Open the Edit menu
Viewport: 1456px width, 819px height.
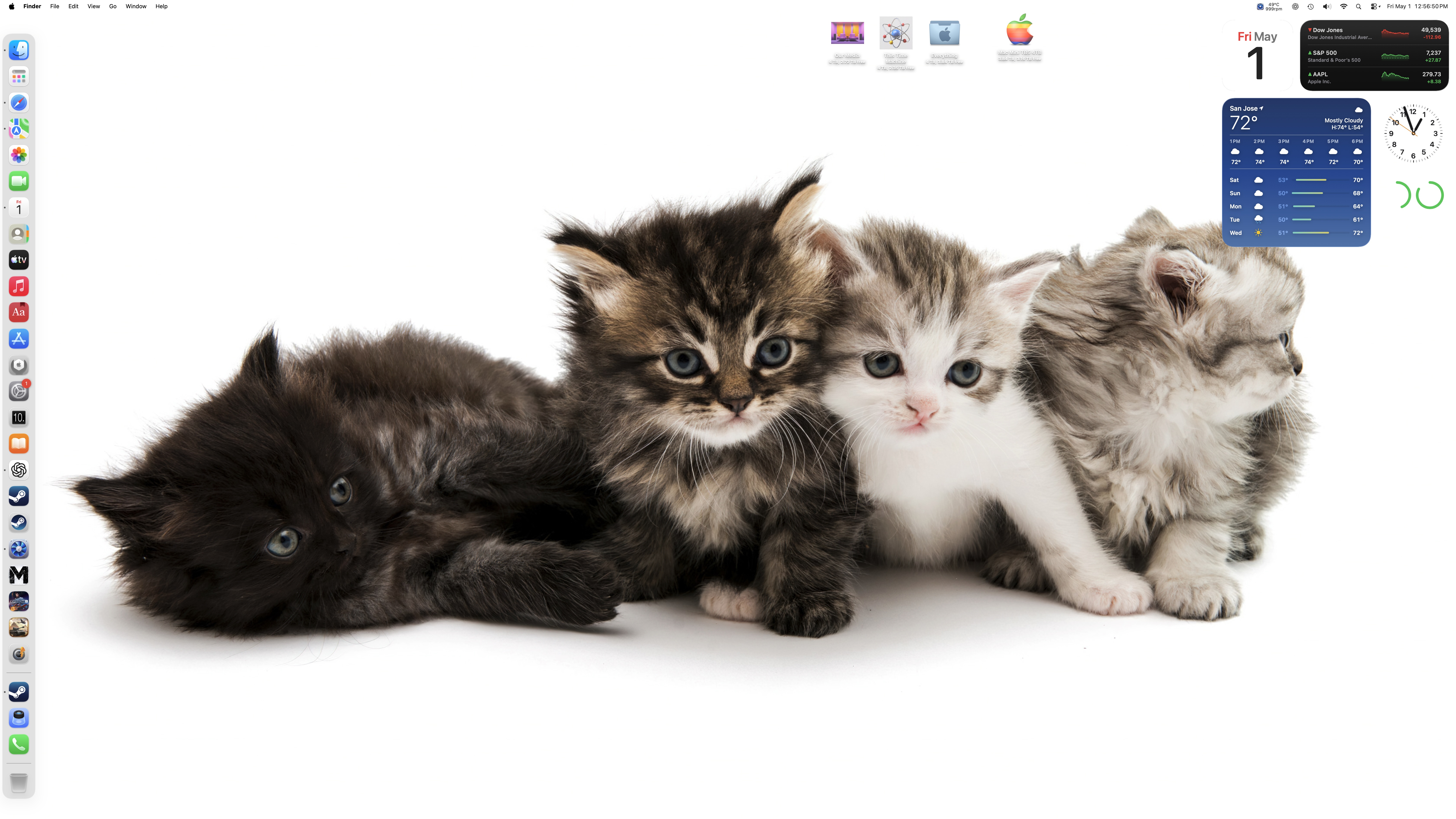pos(73,6)
